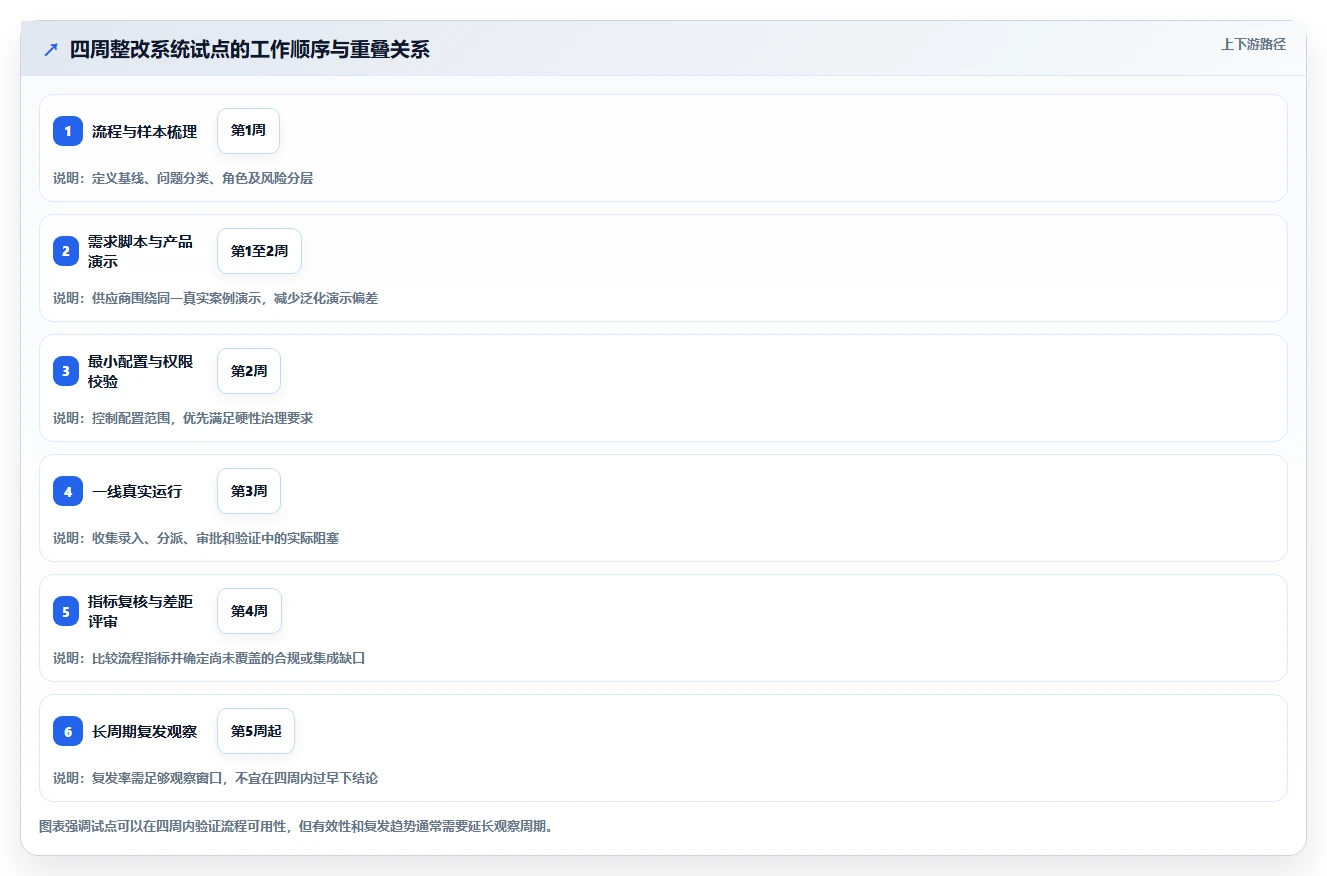This screenshot has height=876, width=1327.
Task: Select step title 最小配置与权限校验
Action: click(140, 371)
